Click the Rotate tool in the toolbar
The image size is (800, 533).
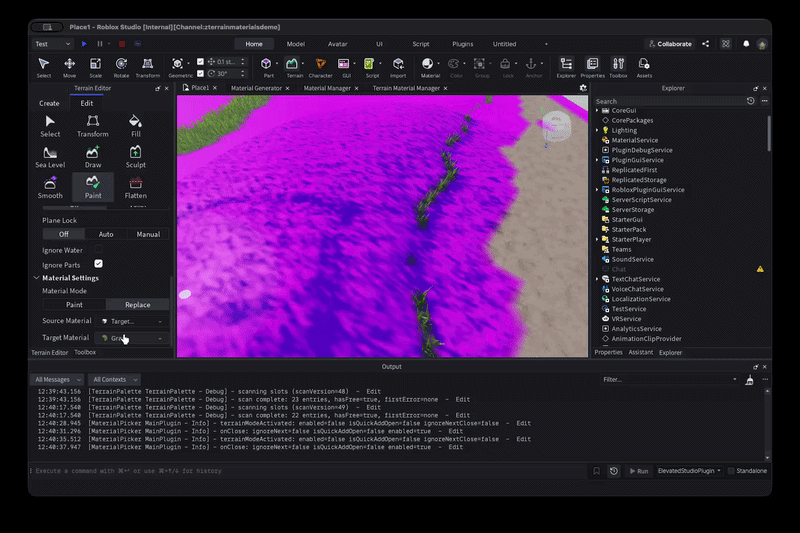coord(121,67)
